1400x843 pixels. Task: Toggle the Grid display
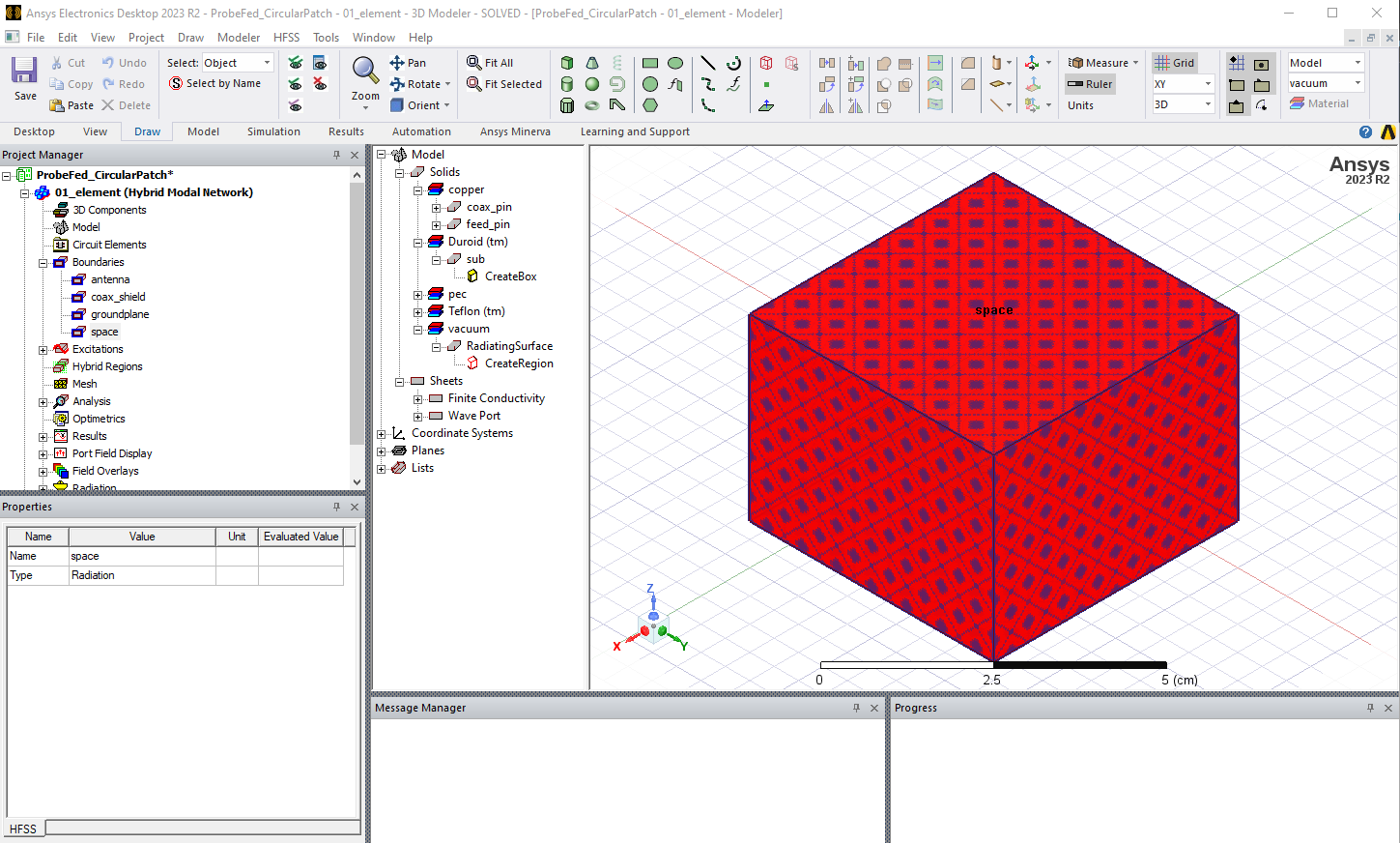(x=1173, y=62)
